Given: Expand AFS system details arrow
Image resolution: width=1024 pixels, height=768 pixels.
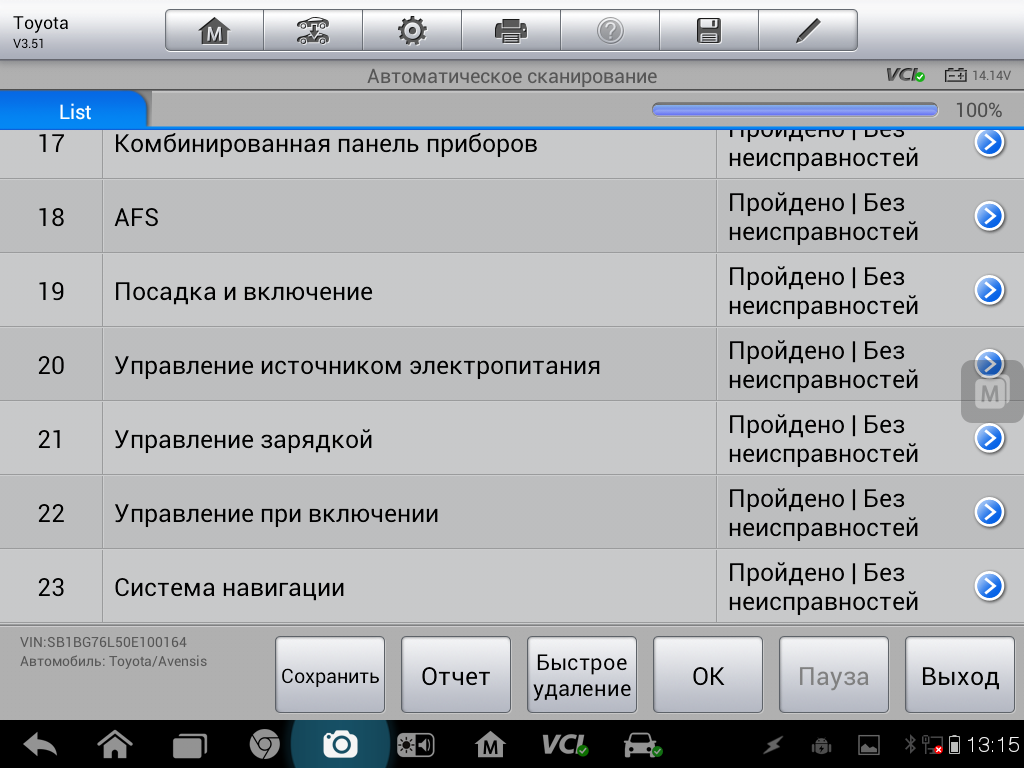Looking at the screenshot, I should click(x=989, y=216).
